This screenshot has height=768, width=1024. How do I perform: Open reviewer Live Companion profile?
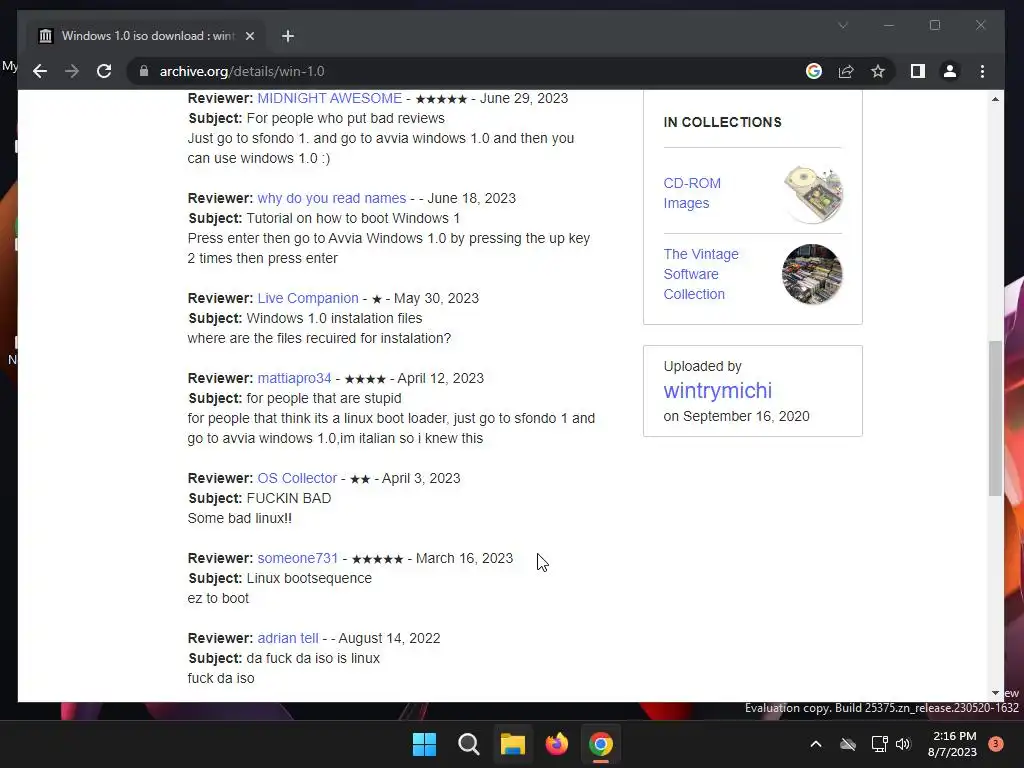pos(308,298)
